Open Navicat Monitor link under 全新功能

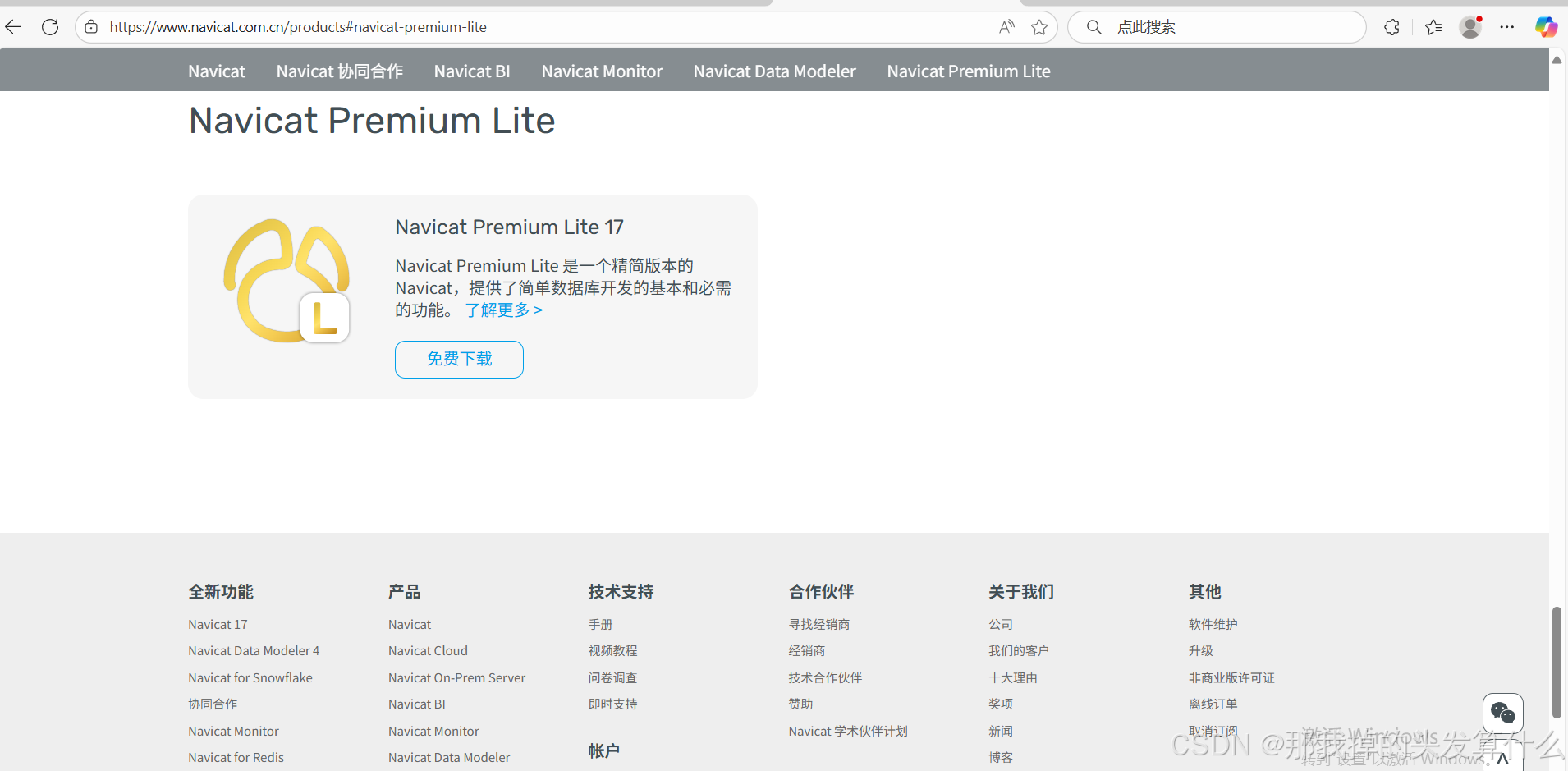[x=234, y=732]
